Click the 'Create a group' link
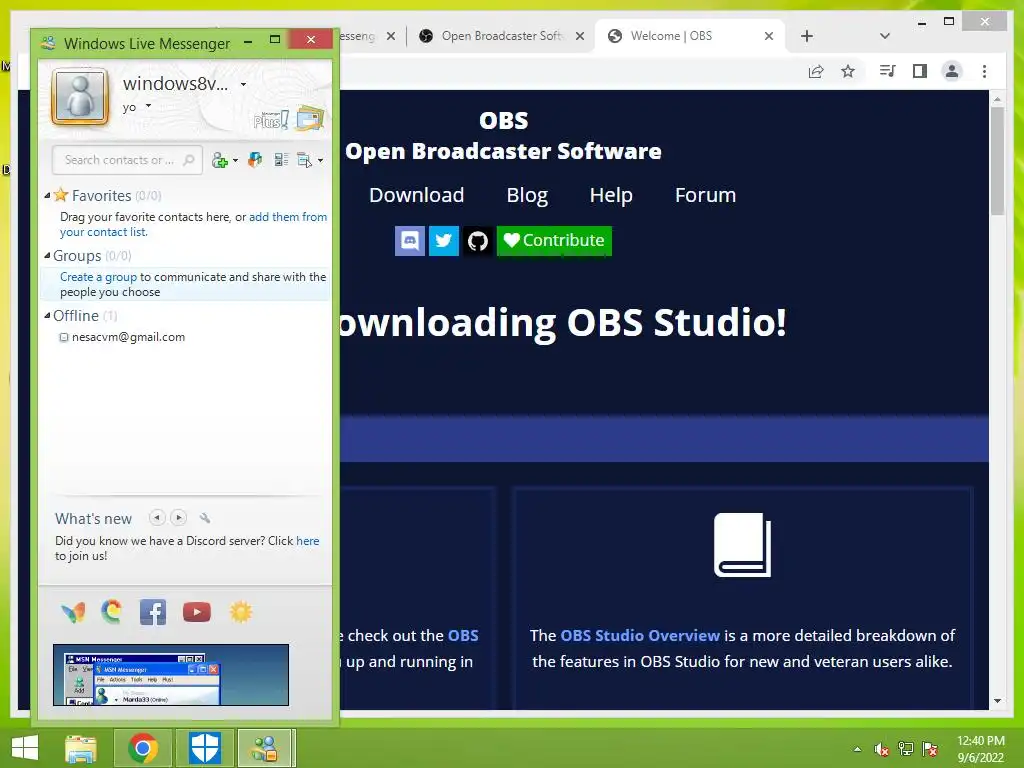This screenshot has width=1024, height=768. point(99,277)
